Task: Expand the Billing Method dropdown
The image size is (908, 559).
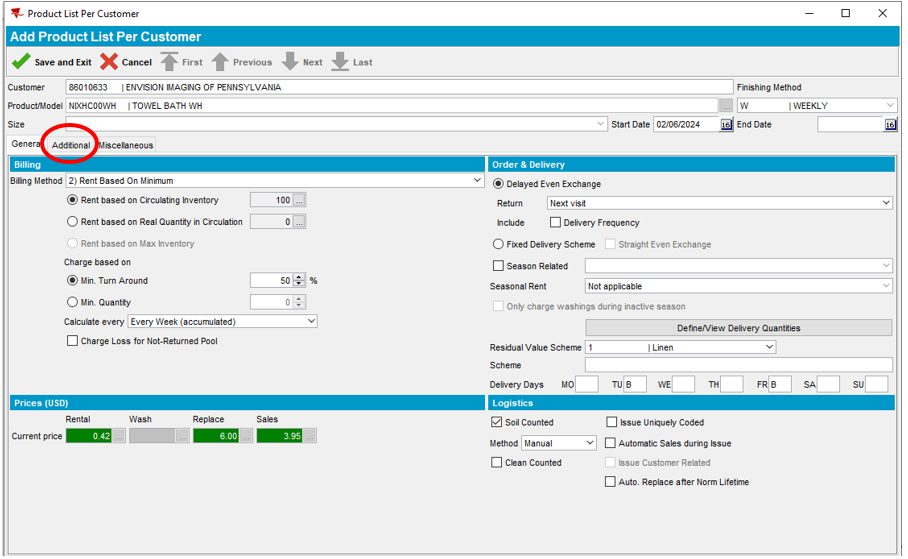Action: (476, 181)
